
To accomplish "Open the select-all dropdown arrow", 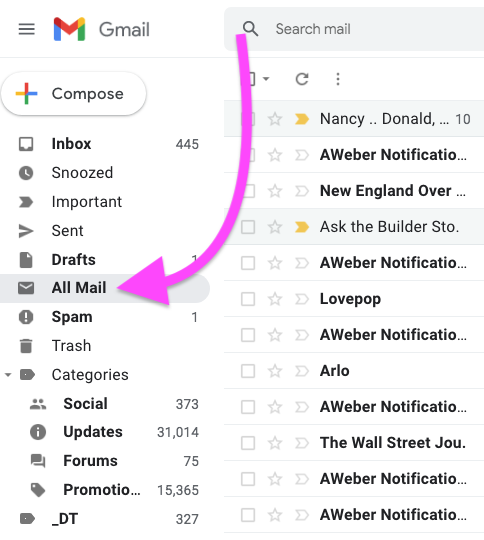I will pos(266,79).
